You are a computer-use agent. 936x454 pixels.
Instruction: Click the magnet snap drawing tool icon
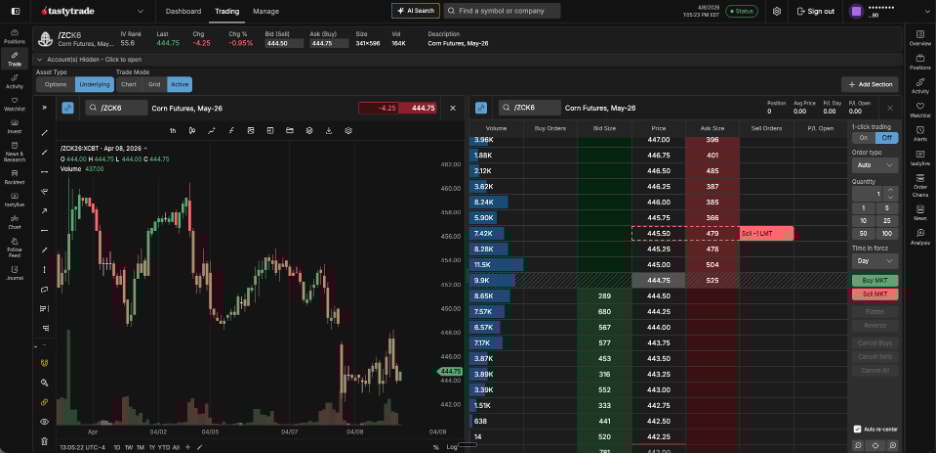(x=44, y=363)
